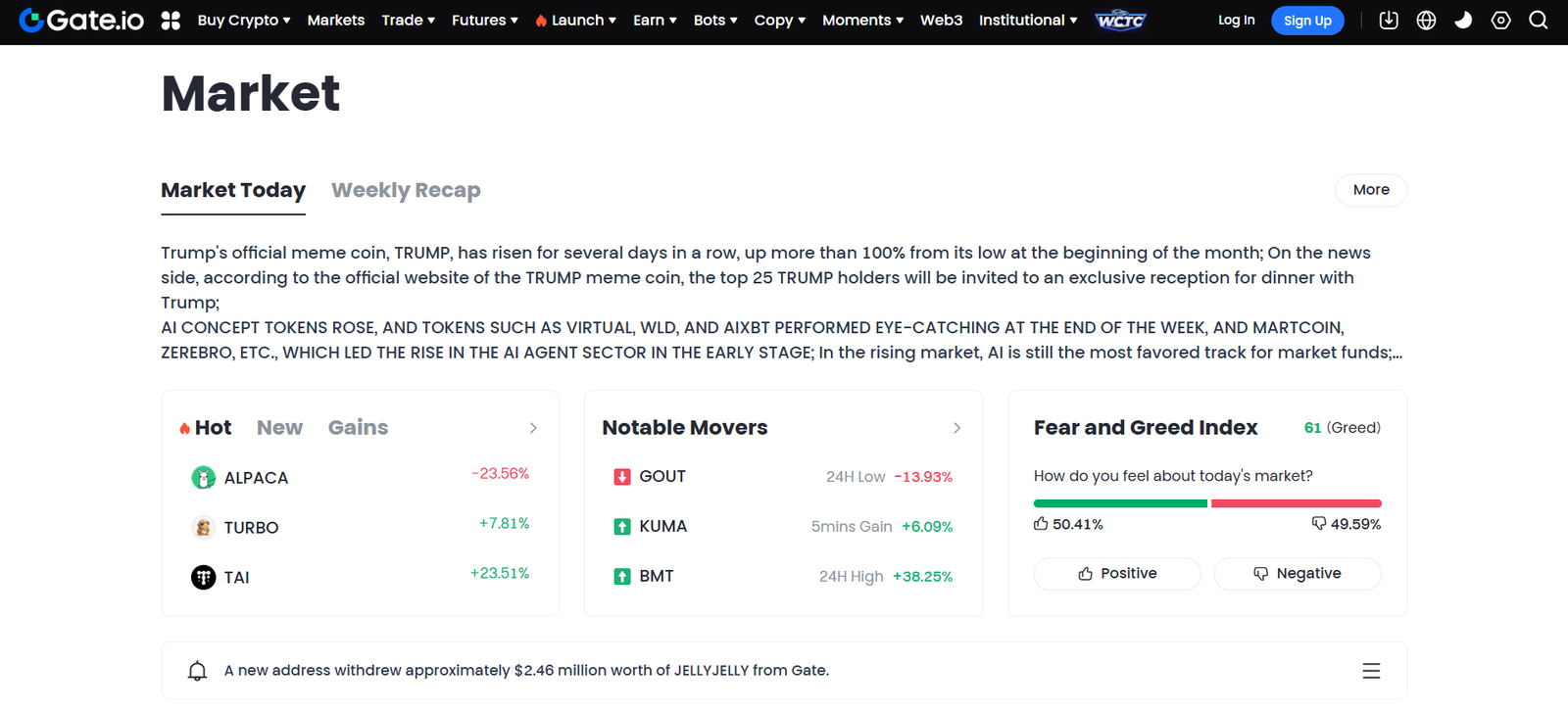This screenshot has width=1568, height=713.
Task: Vote Positive on market sentiment
Action: point(1117,574)
